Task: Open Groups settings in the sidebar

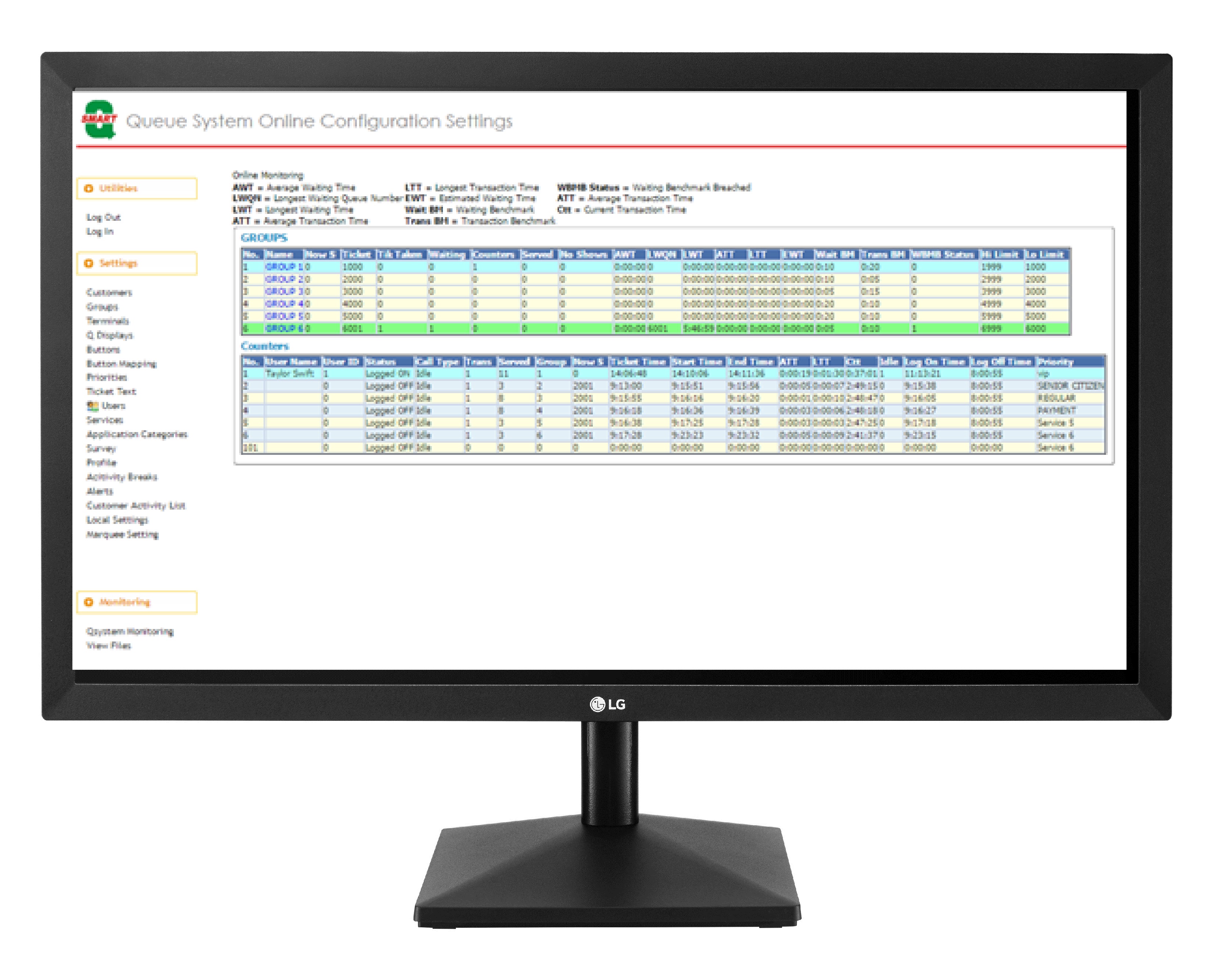Action: (x=102, y=307)
